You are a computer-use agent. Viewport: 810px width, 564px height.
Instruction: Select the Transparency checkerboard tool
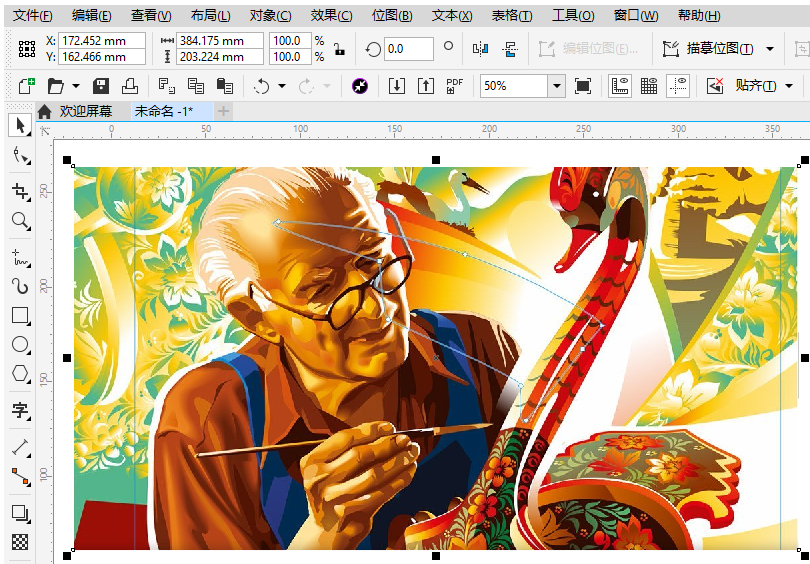(20, 542)
